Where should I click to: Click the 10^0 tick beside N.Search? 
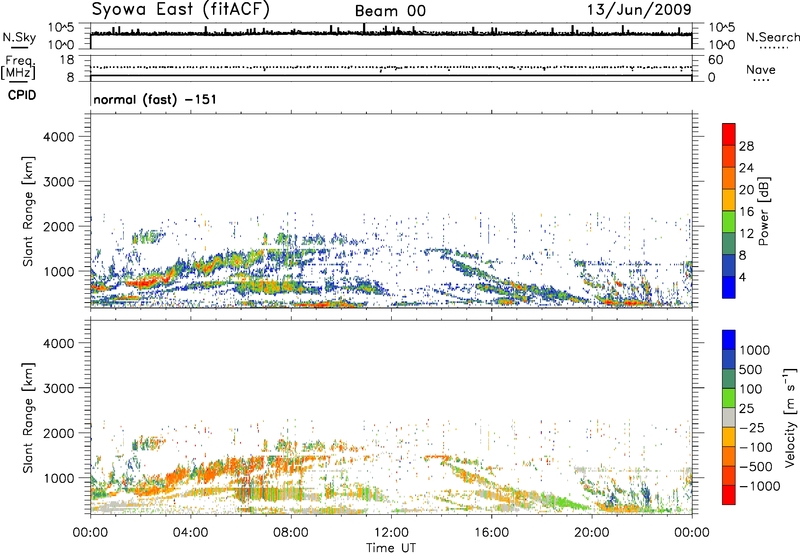pyautogui.click(x=722, y=45)
